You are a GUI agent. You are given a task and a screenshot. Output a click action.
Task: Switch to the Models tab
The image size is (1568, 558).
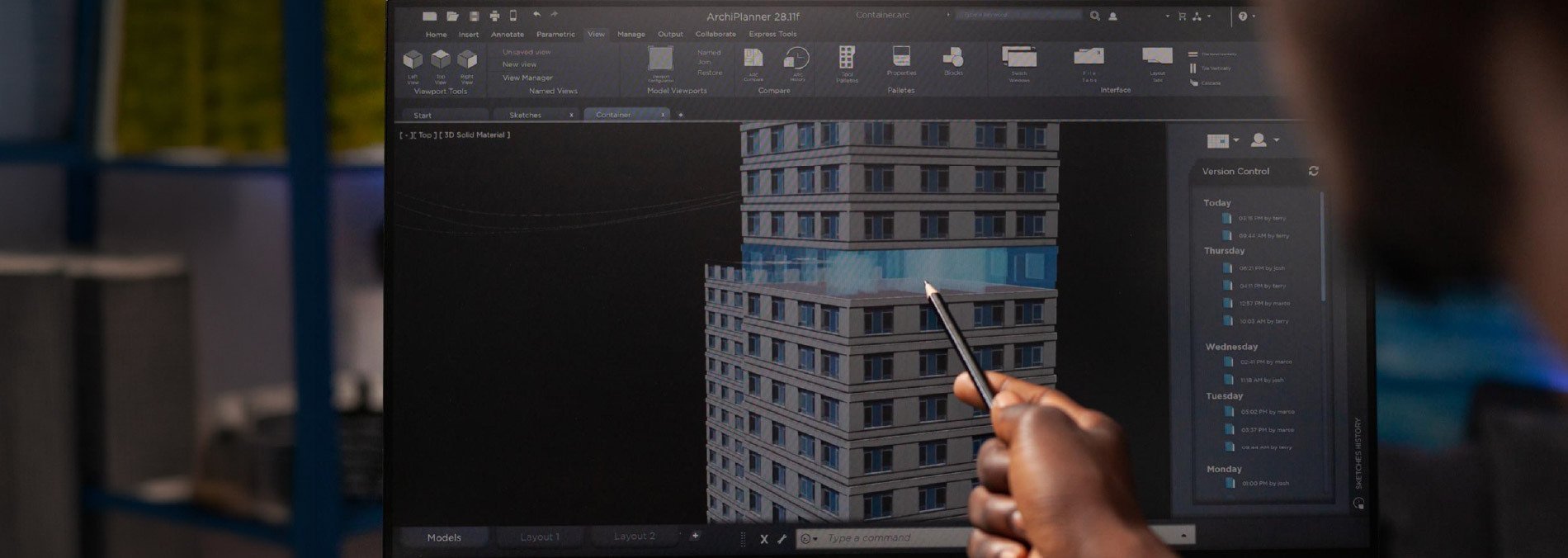pos(444,537)
